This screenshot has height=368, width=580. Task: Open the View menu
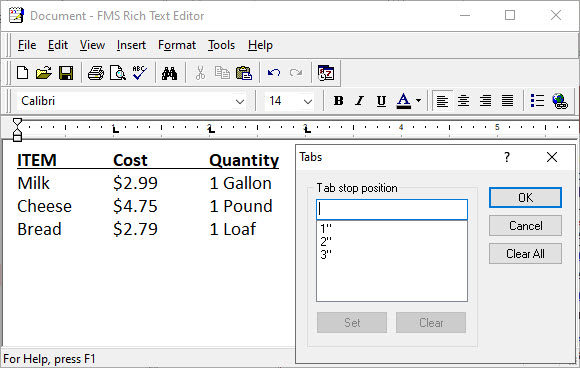click(92, 45)
